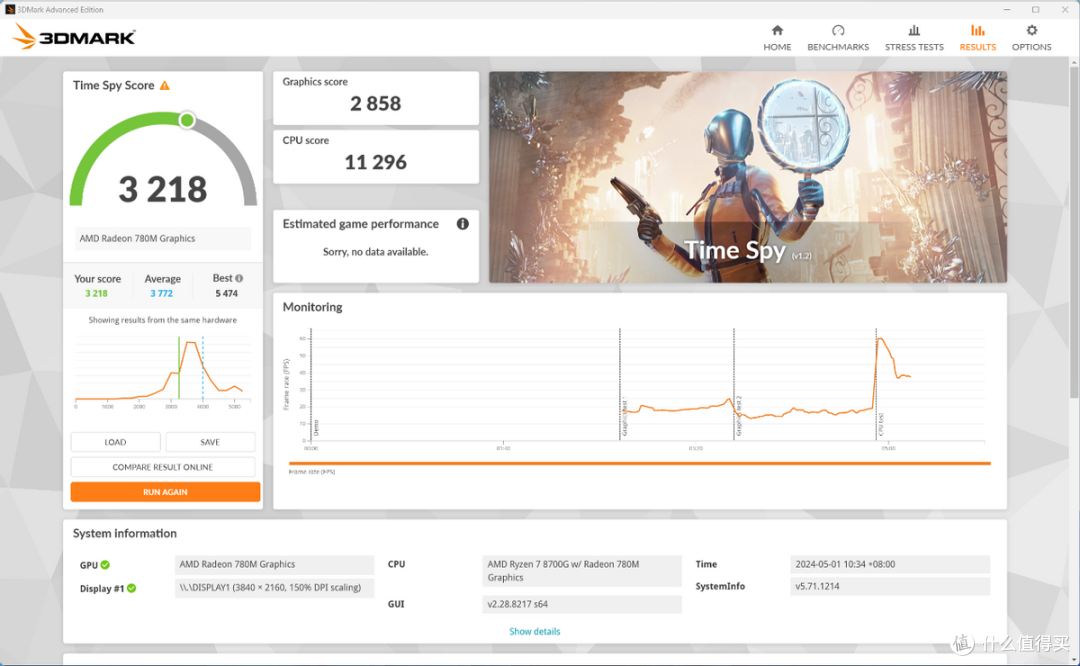Minimize the 3DMark window

coord(1007,10)
